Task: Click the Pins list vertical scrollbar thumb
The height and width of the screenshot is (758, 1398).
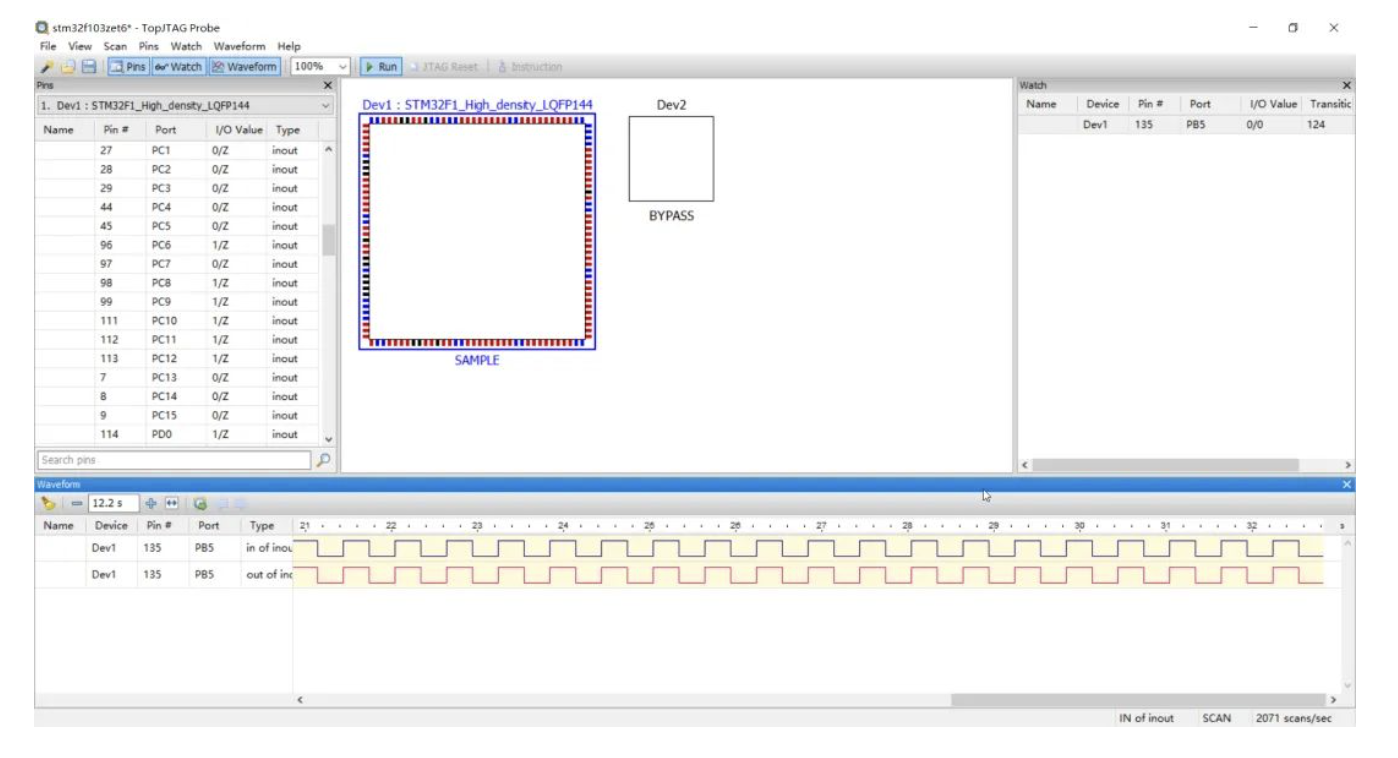Action: [x=328, y=240]
